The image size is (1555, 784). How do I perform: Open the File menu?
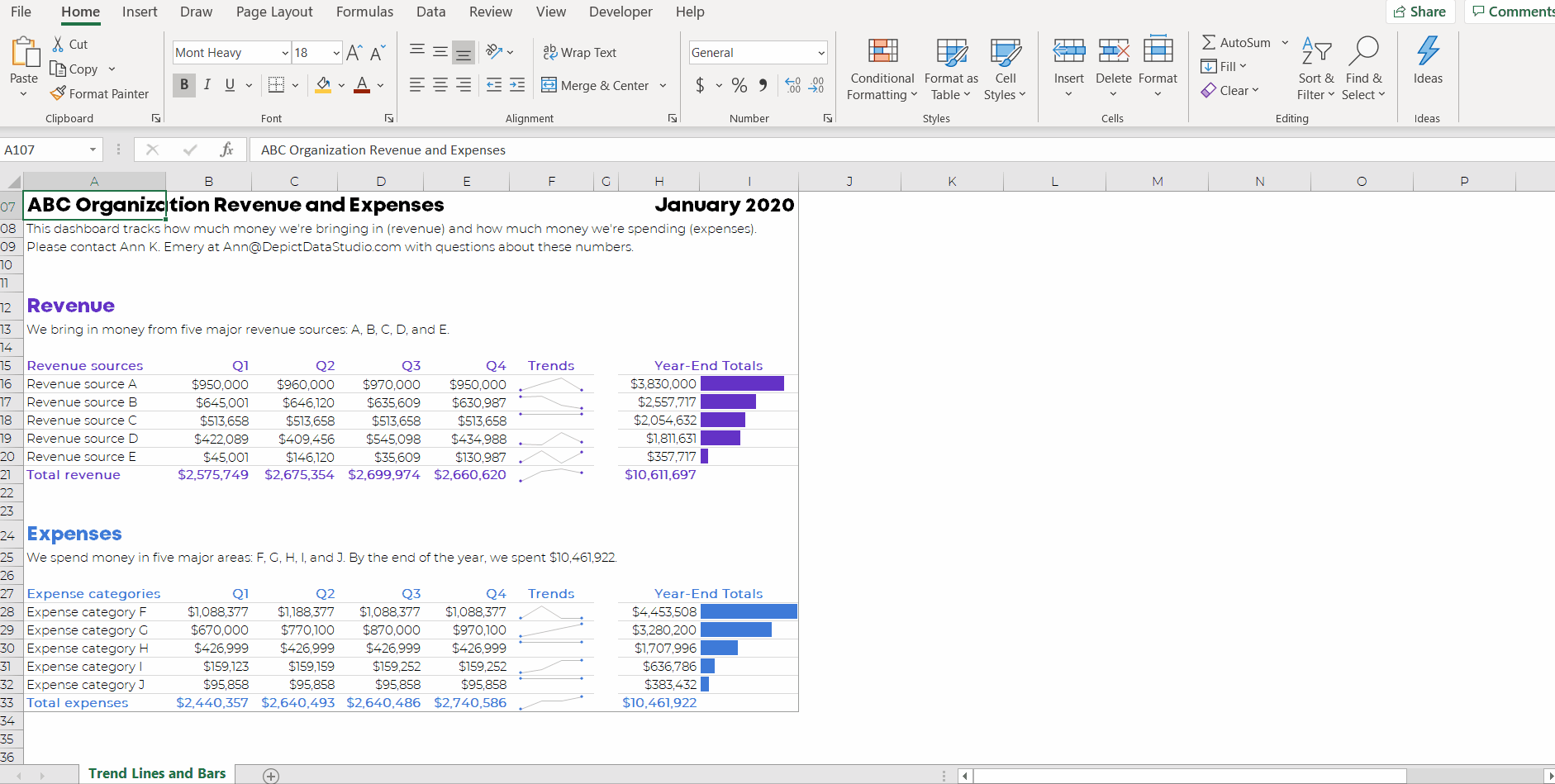21,12
